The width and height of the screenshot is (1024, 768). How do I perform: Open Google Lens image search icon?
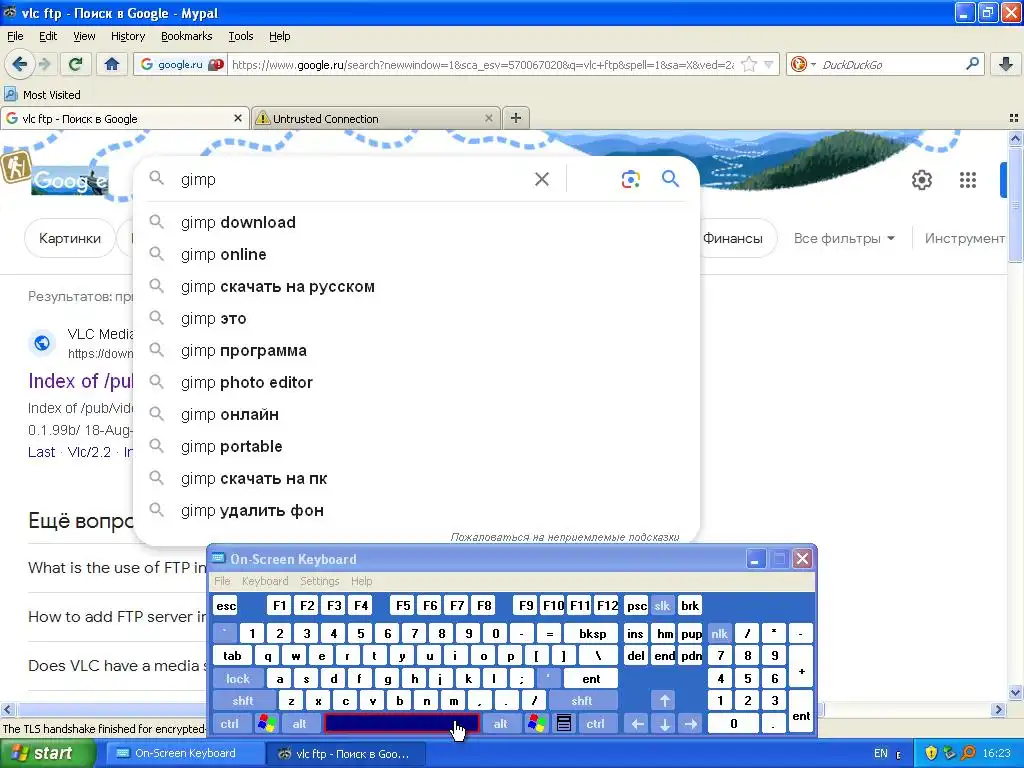tap(630, 179)
